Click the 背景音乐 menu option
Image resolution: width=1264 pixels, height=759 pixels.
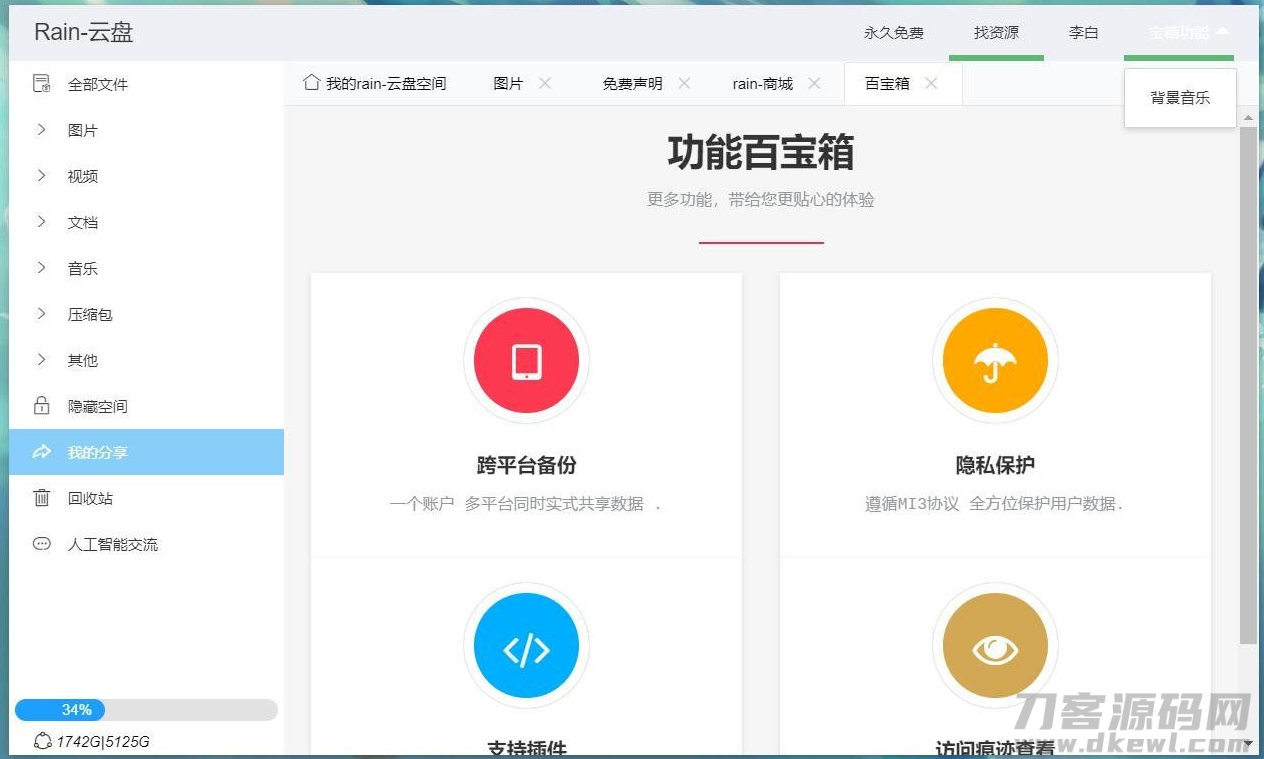click(x=1180, y=98)
